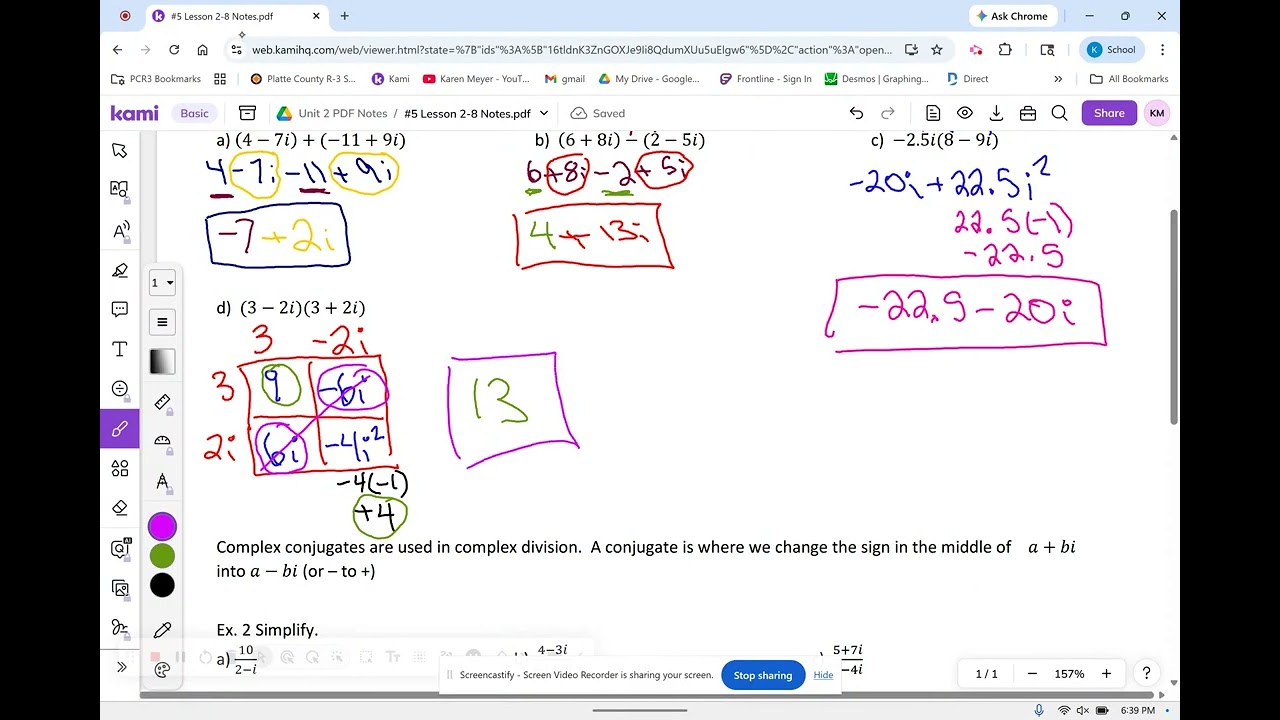The width and height of the screenshot is (1280, 720).
Task: Open the stroke thickness dropdown
Action: point(162,283)
